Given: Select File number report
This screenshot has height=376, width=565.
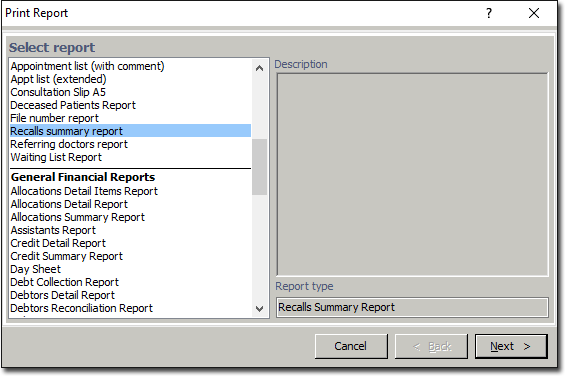Looking at the screenshot, I should click(x=130, y=118).
